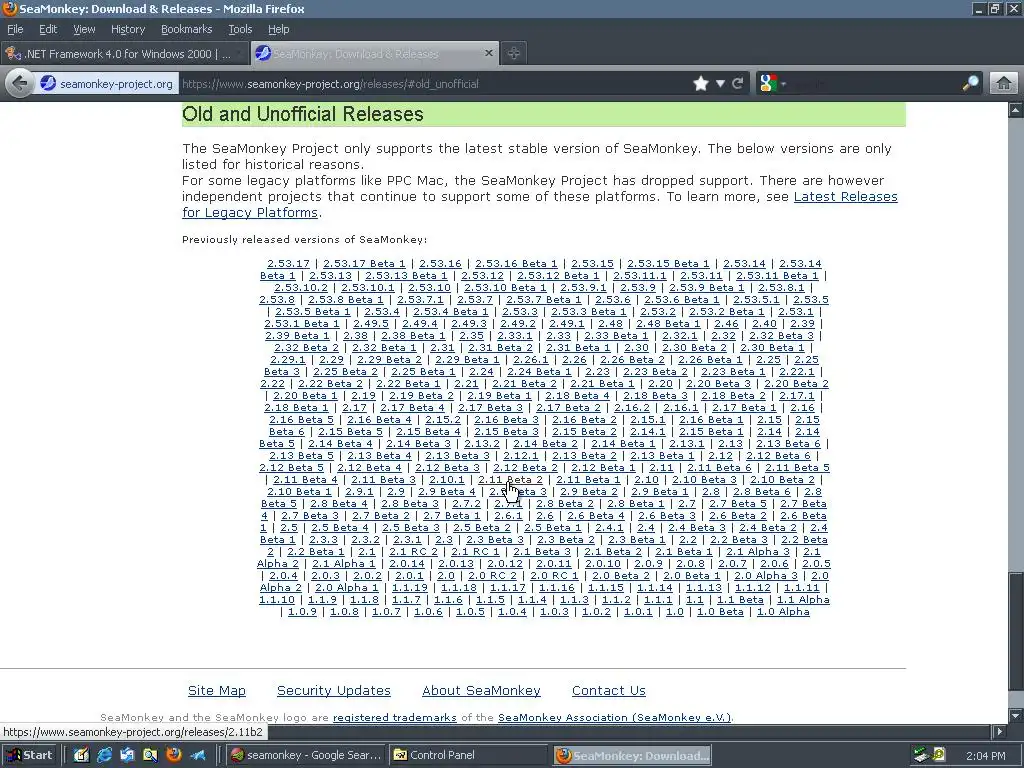Screen dimensions: 1024x768
Task: Open the 2.33.1 release link
Action: pos(515,335)
